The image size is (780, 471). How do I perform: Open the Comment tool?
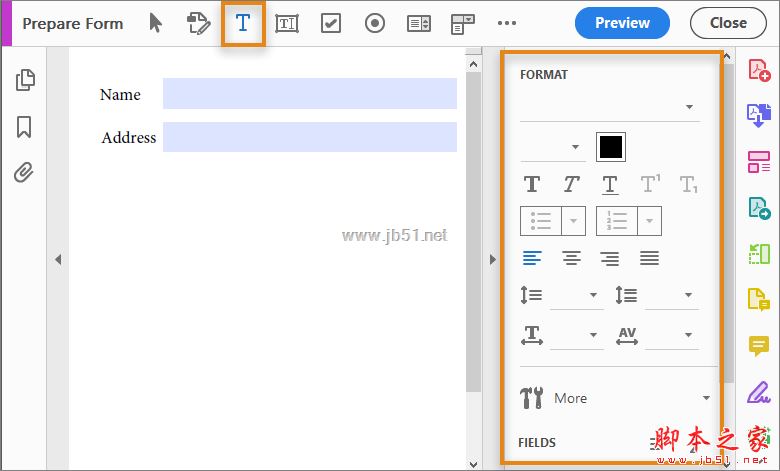click(x=759, y=346)
